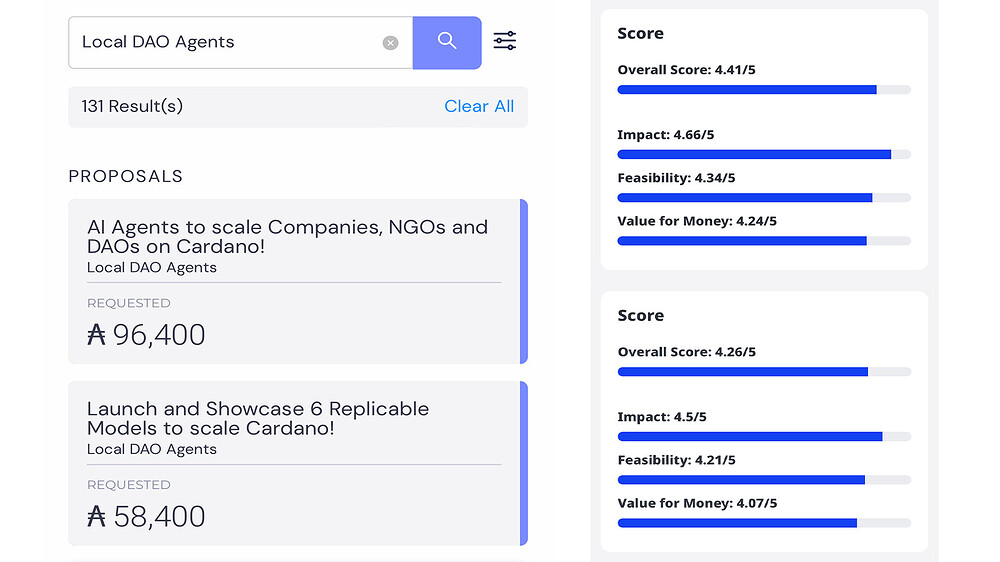Click the 4.41/5 Overall Score progress bar
The image size is (1000, 562).
(764, 90)
